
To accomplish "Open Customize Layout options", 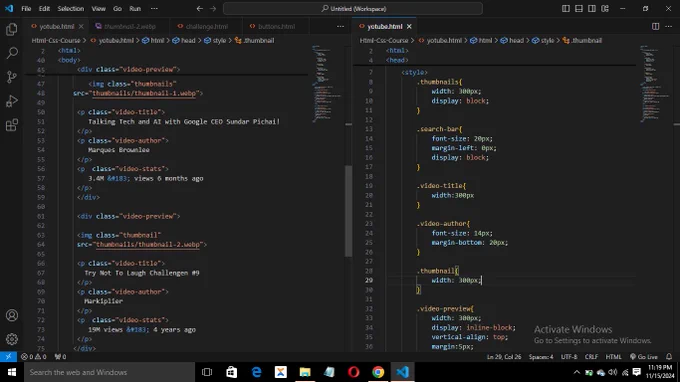I will [x=605, y=9].
